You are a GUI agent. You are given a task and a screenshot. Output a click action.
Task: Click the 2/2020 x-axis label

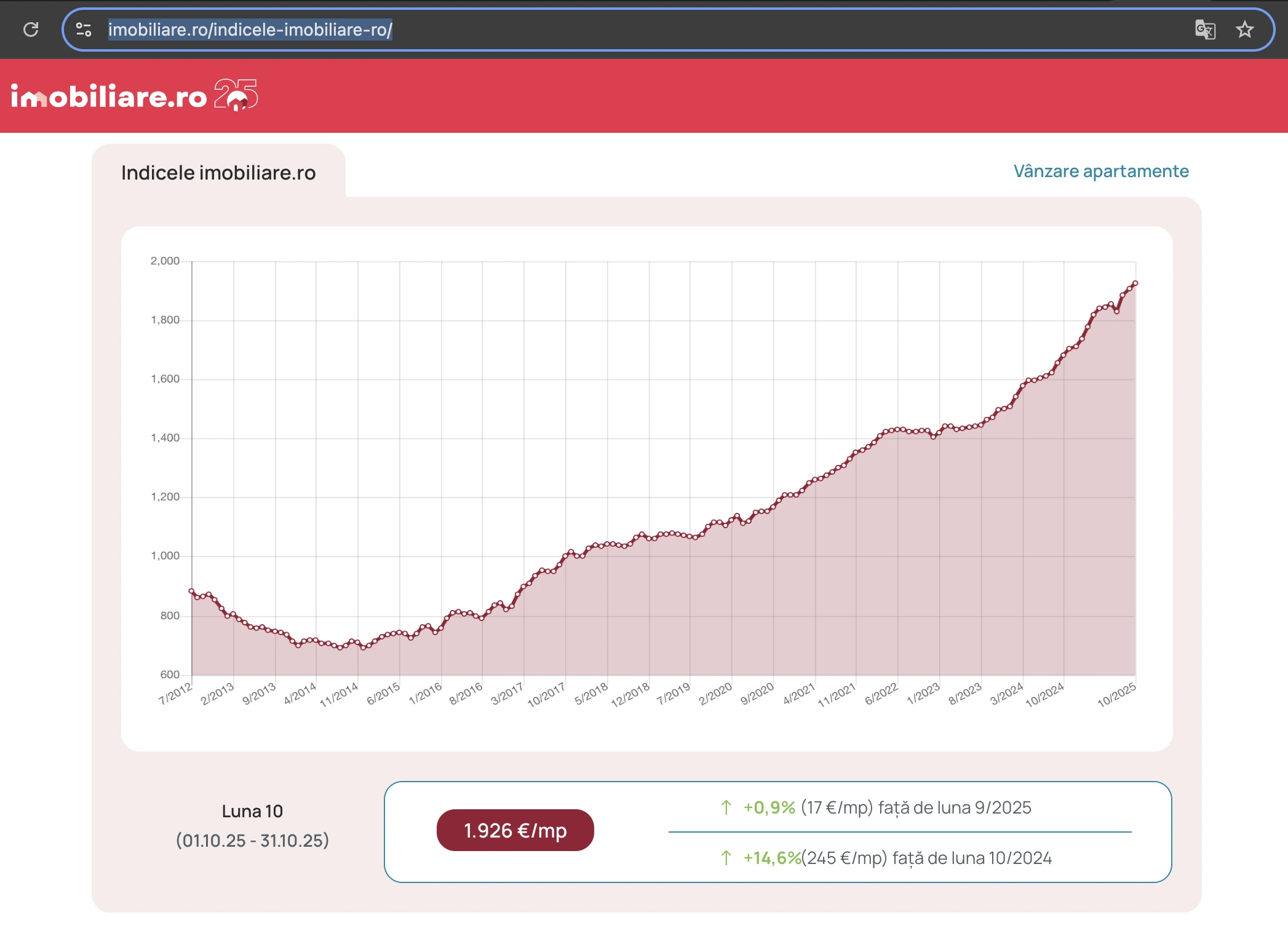pos(715,694)
